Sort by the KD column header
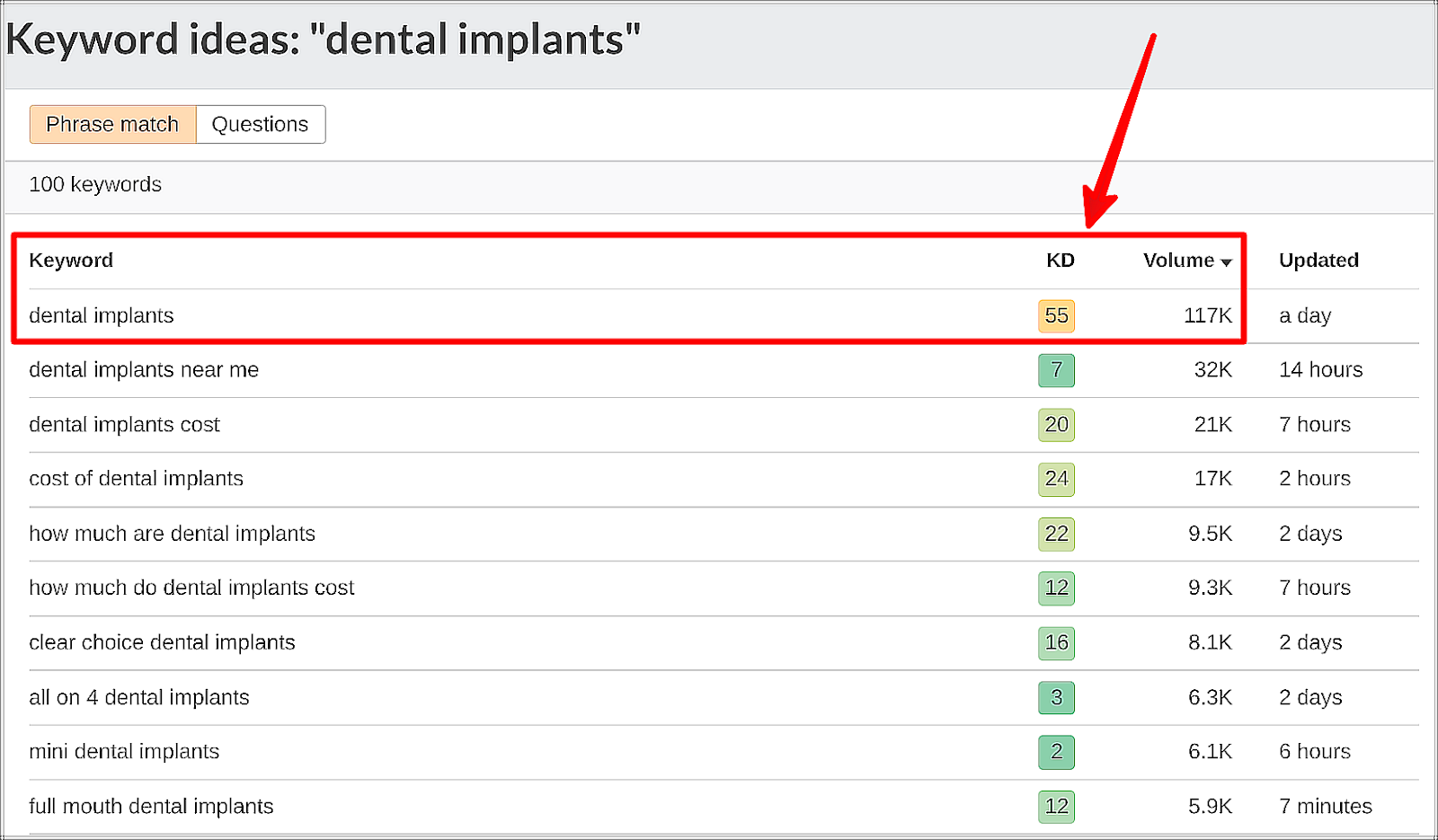Viewport: 1438px width, 840px height. [1060, 261]
